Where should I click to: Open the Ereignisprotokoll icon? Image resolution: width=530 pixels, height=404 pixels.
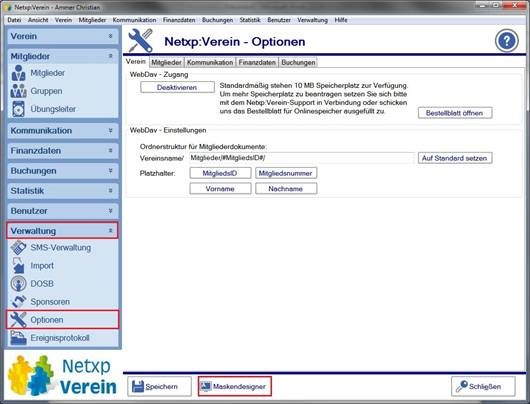point(18,338)
